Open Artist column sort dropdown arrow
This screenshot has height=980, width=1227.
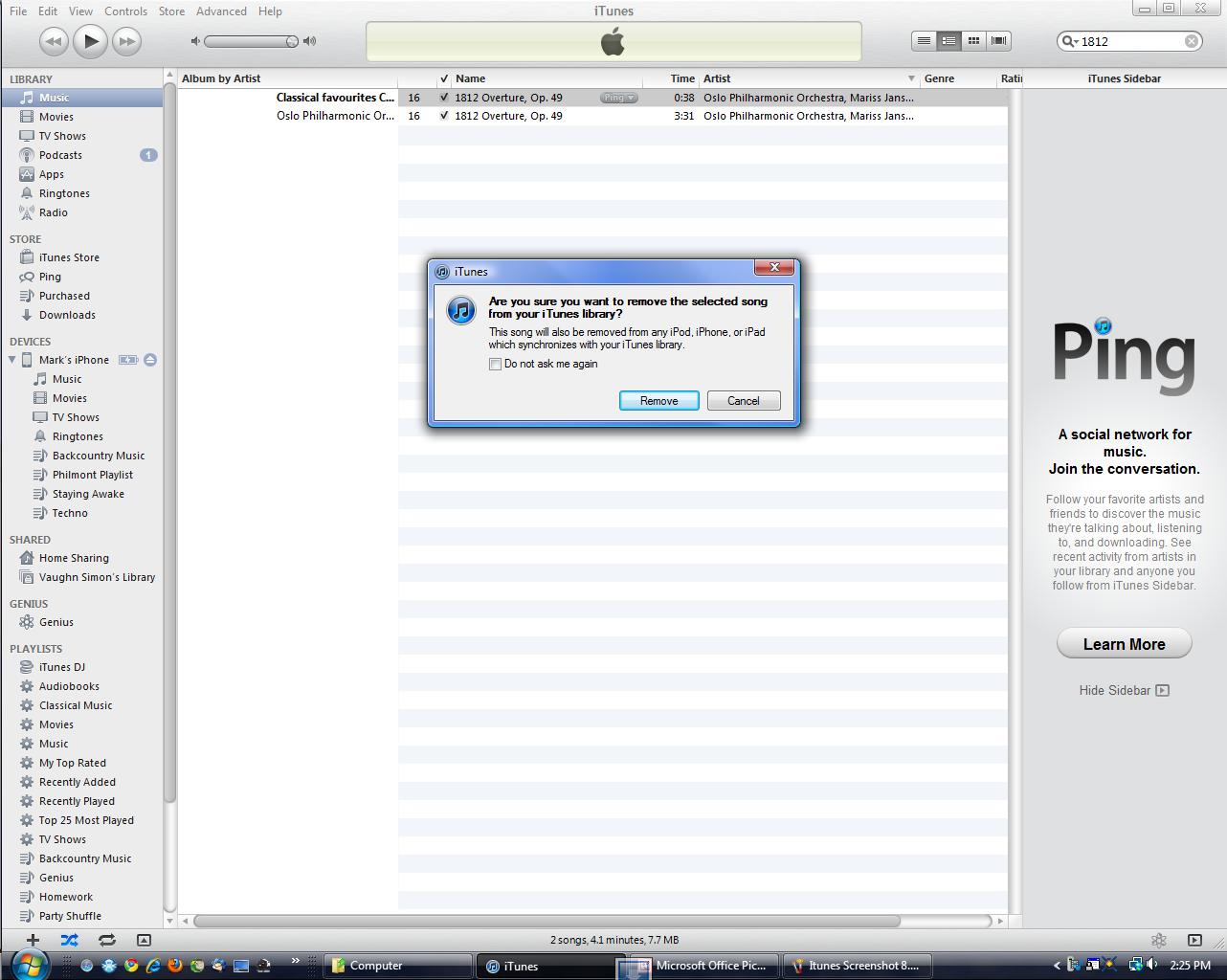911,78
